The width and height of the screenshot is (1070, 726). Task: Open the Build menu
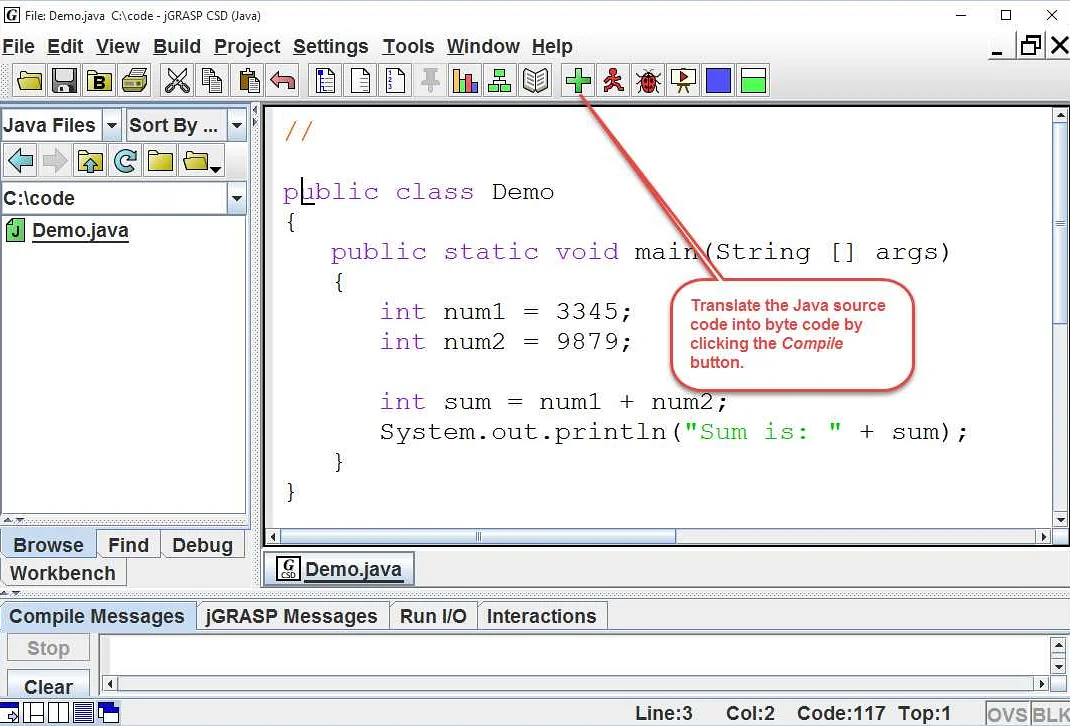177,46
